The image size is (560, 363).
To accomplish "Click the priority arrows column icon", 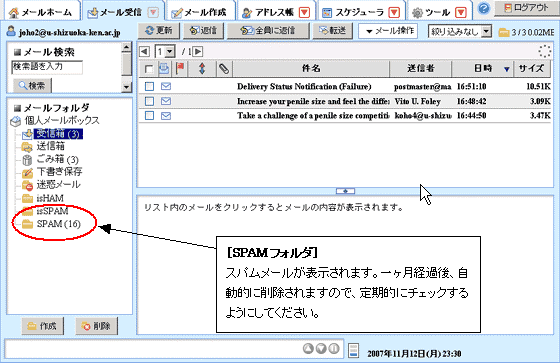I will [202, 68].
